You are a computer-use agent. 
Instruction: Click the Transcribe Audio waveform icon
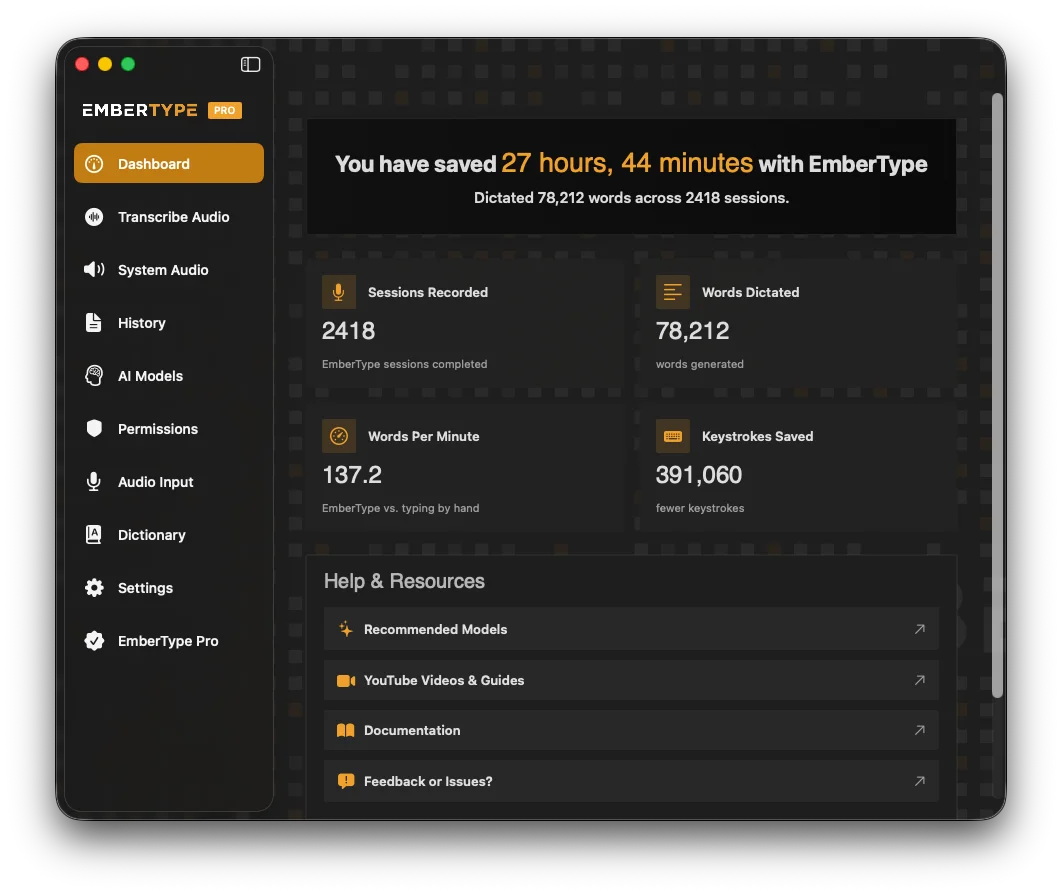coord(94,217)
